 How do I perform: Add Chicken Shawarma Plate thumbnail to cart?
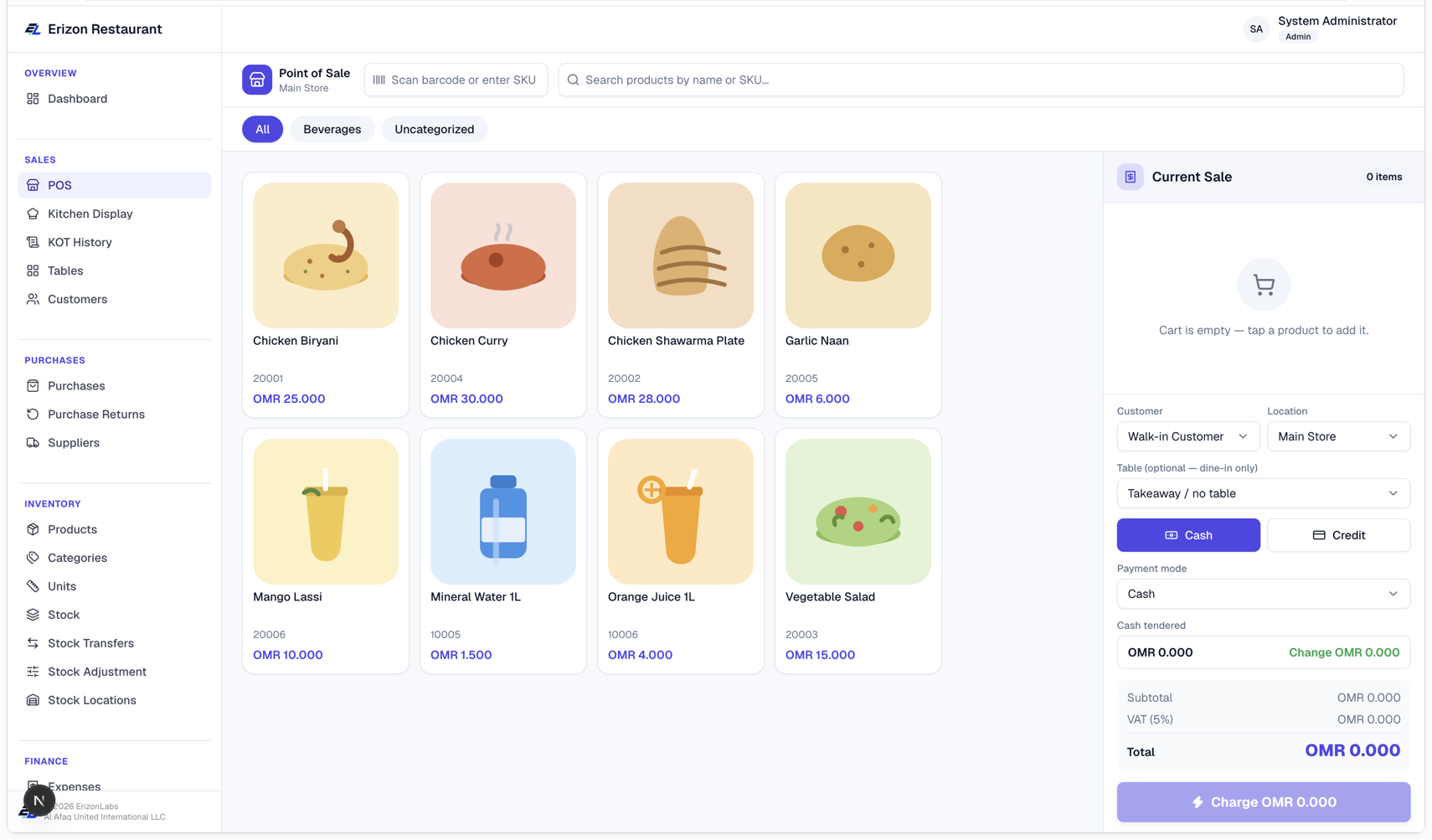pyautogui.click(x=680, y=255)
